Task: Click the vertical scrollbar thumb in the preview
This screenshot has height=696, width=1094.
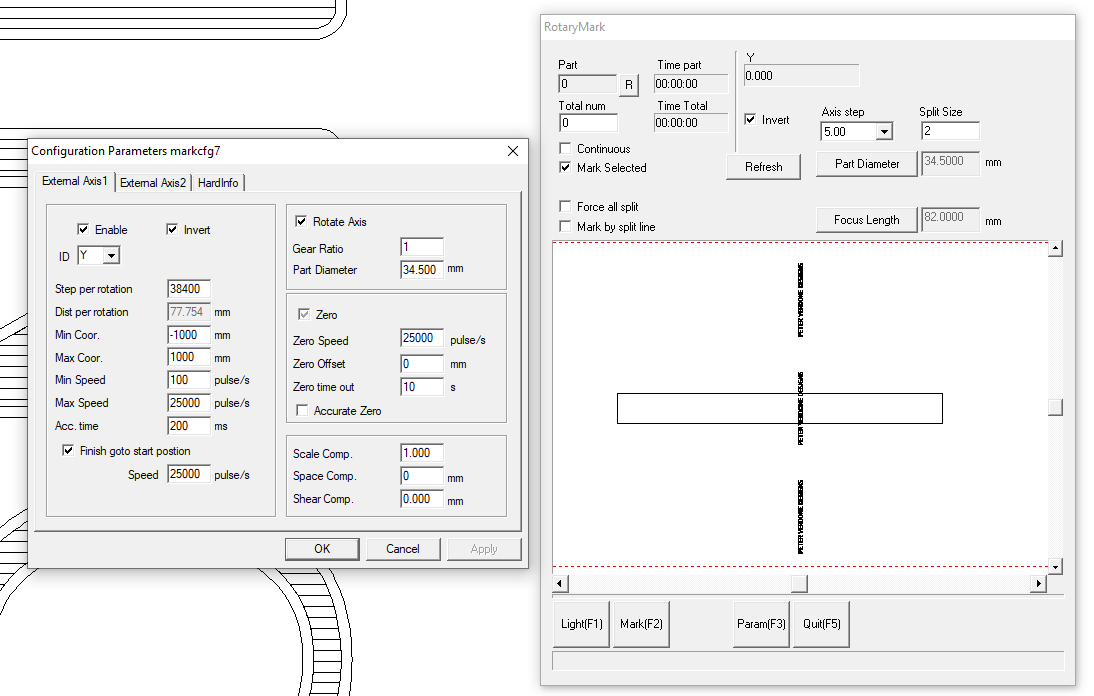Action: point(1054,407)
